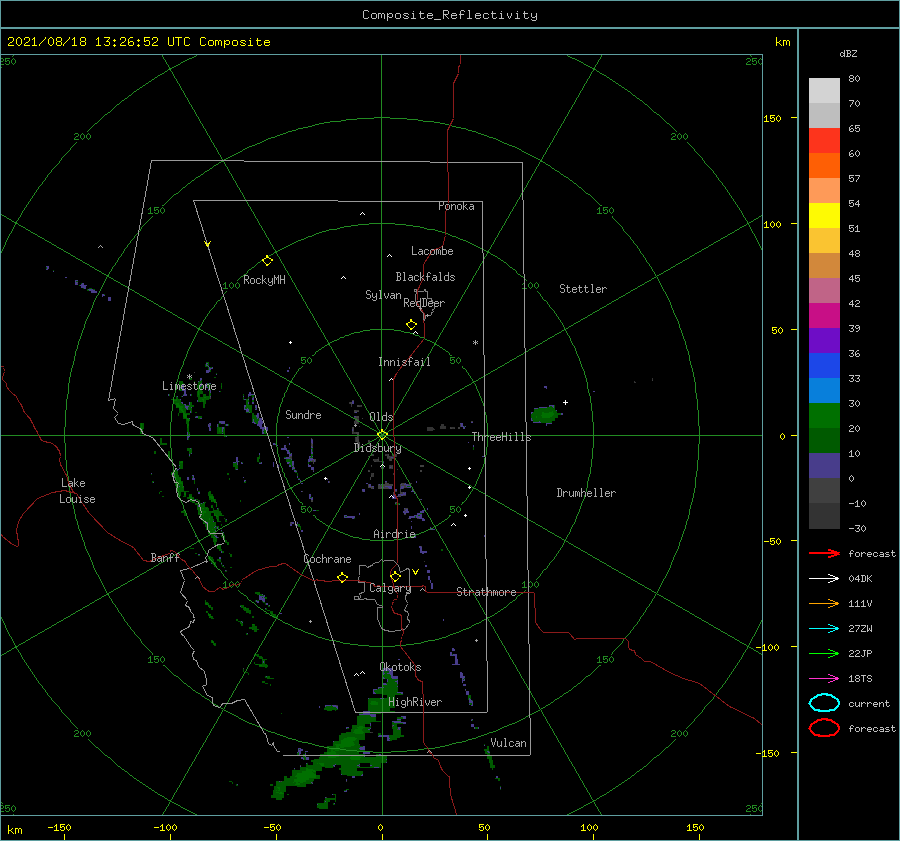Click the green 22JP arrow icon
Image resolution: width=900 pixels, height=841 pixels.
[824, 653]
